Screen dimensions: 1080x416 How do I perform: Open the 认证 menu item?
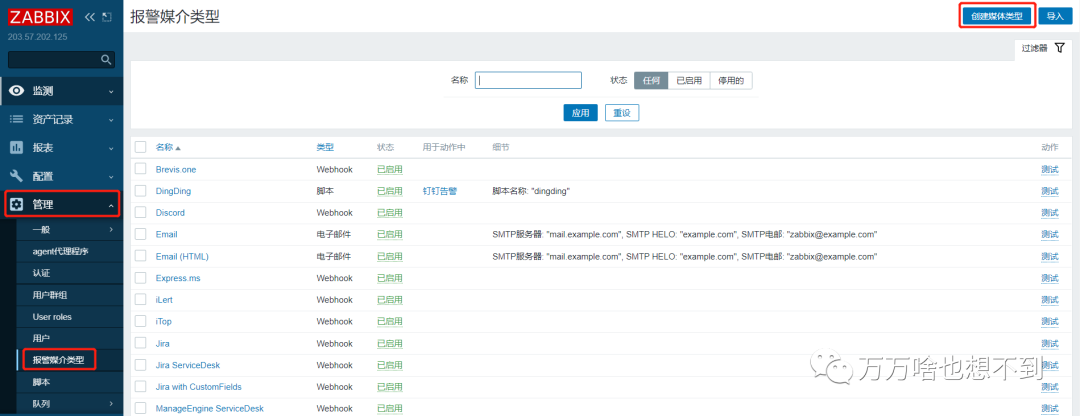click(41, 273)
